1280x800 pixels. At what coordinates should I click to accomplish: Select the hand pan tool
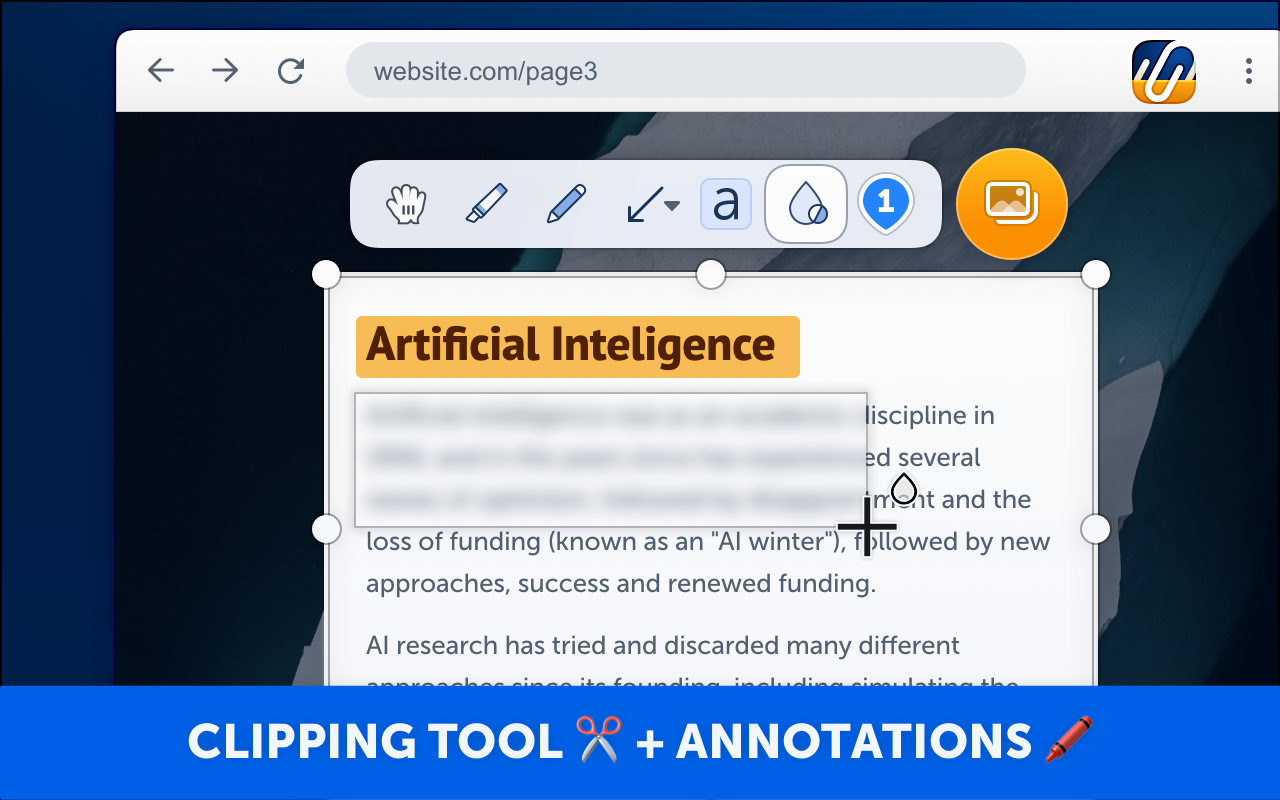pyautogui.click(x=406, y=204)
